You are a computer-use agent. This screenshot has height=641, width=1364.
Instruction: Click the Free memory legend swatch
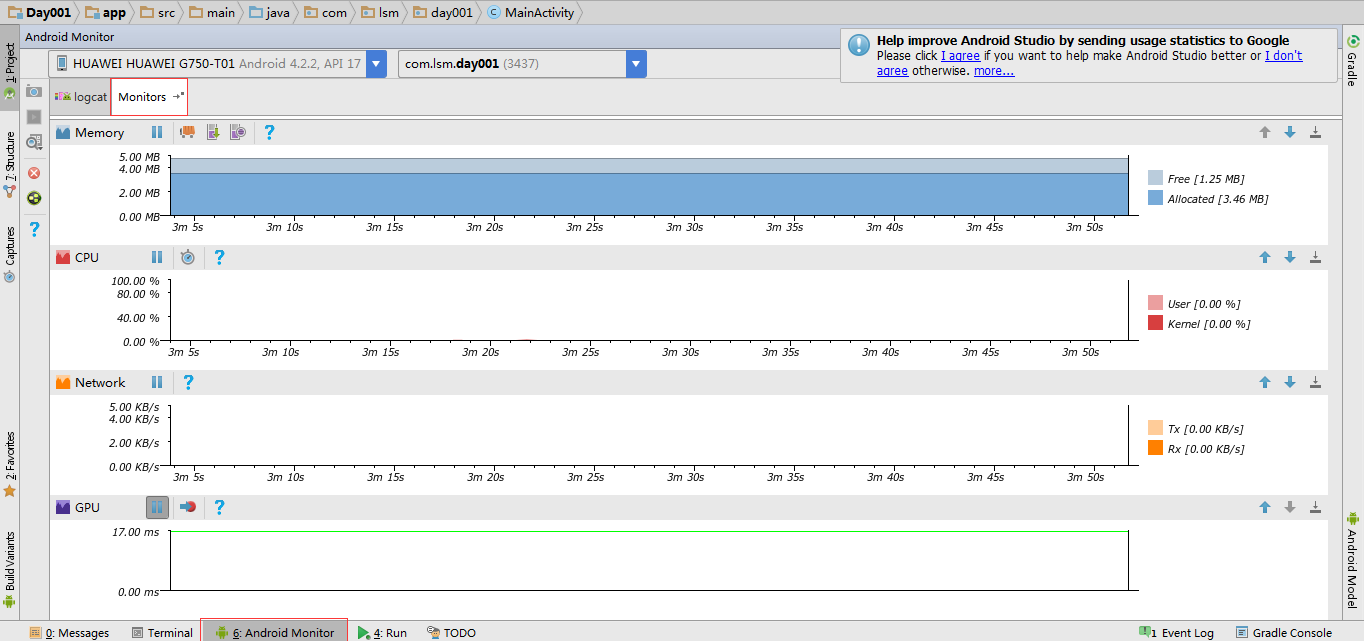pyautogui.click(x=1156, y=178)
